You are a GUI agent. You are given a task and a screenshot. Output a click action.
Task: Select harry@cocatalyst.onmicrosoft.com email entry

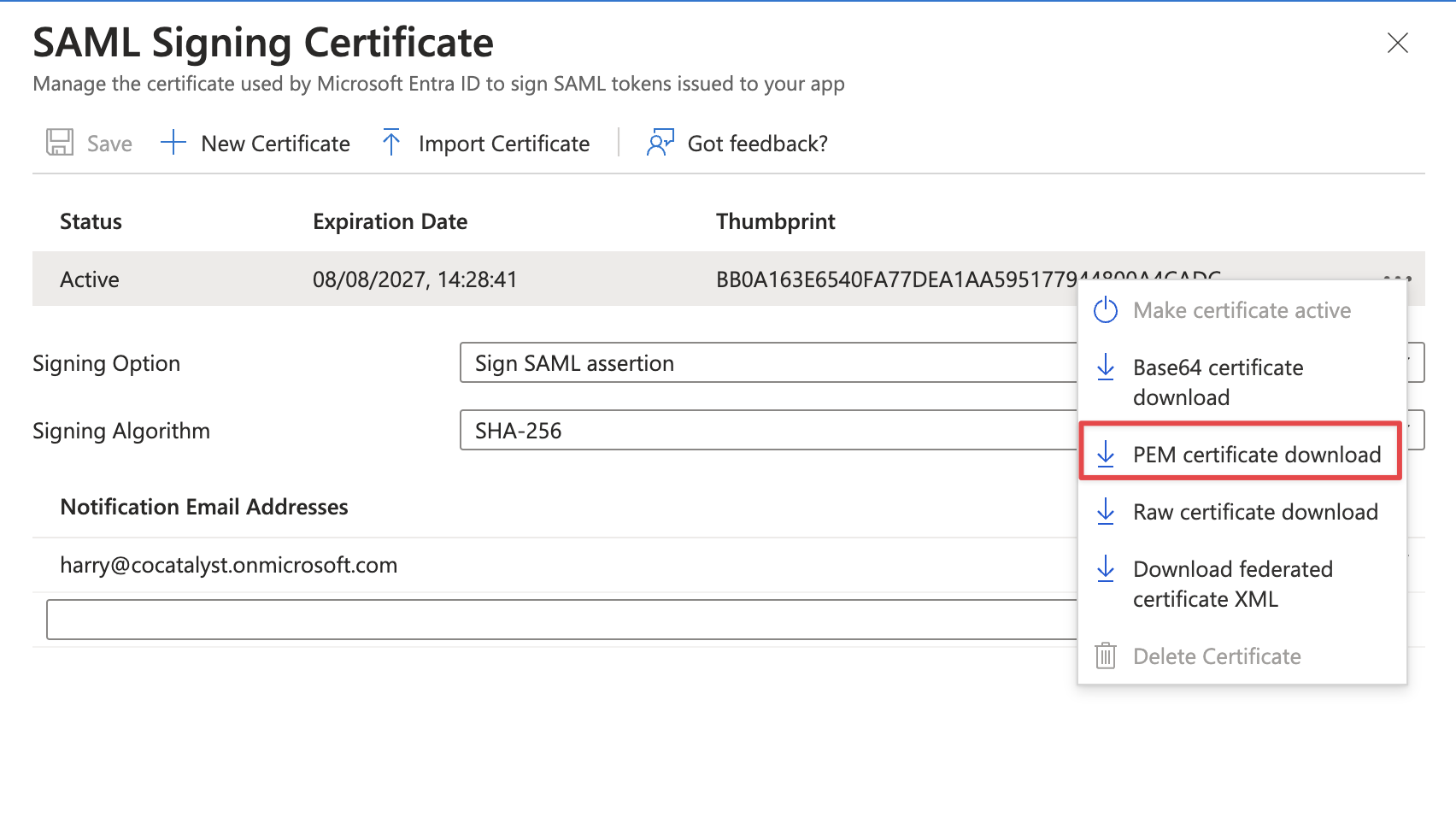(x=228, y=565)
